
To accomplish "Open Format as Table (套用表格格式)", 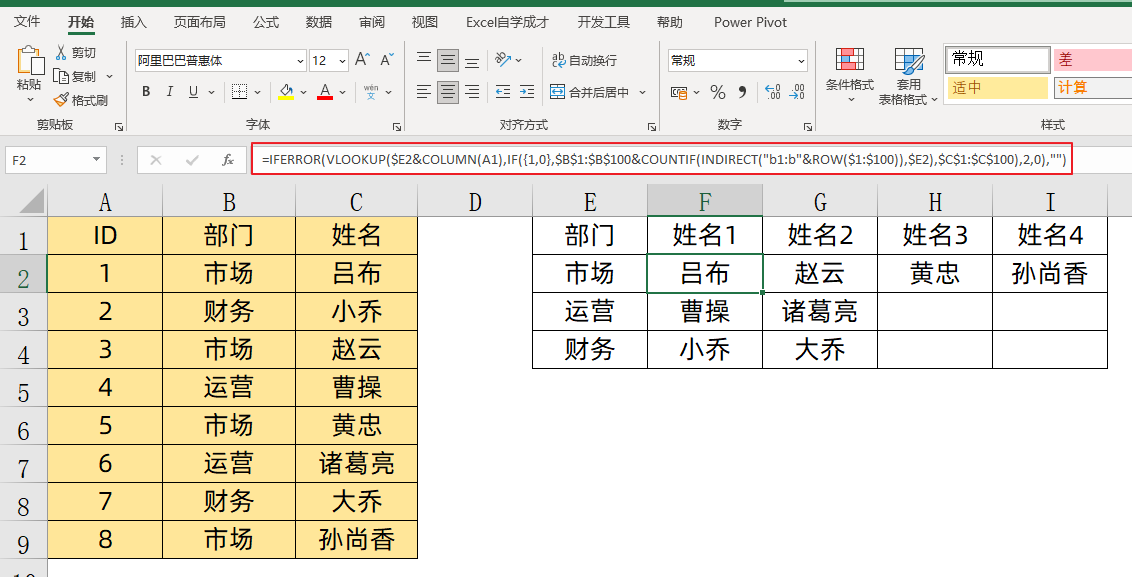I will 908,76.
